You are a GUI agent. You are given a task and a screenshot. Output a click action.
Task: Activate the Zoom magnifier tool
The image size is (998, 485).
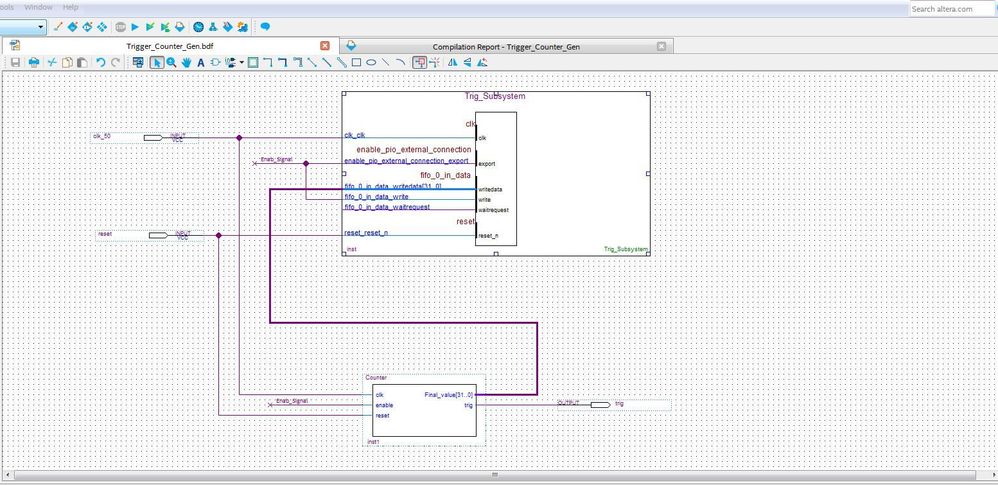coord(171,62)
